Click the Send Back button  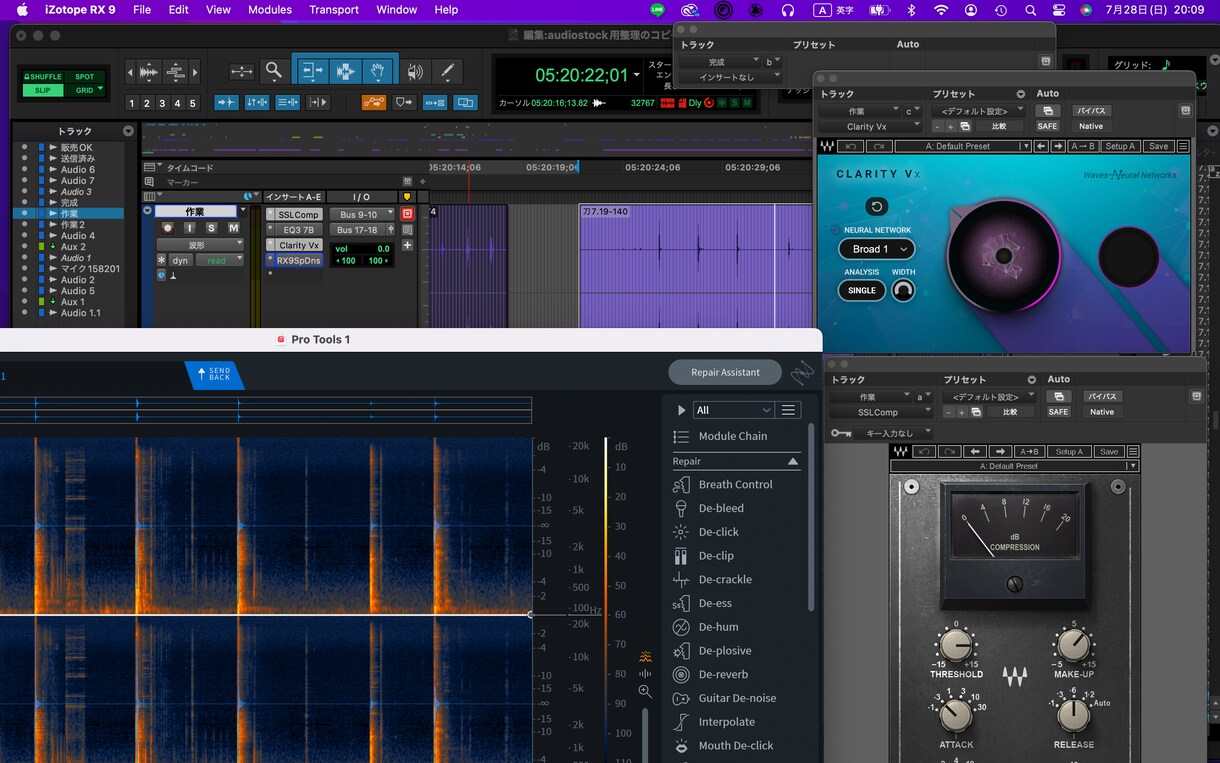(x=215, y=374)
